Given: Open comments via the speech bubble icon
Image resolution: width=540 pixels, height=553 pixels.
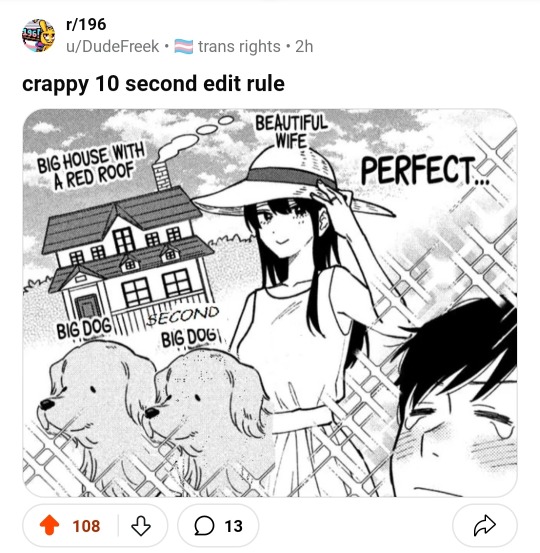Looking at the screenshot, I should tap(204, 526).
